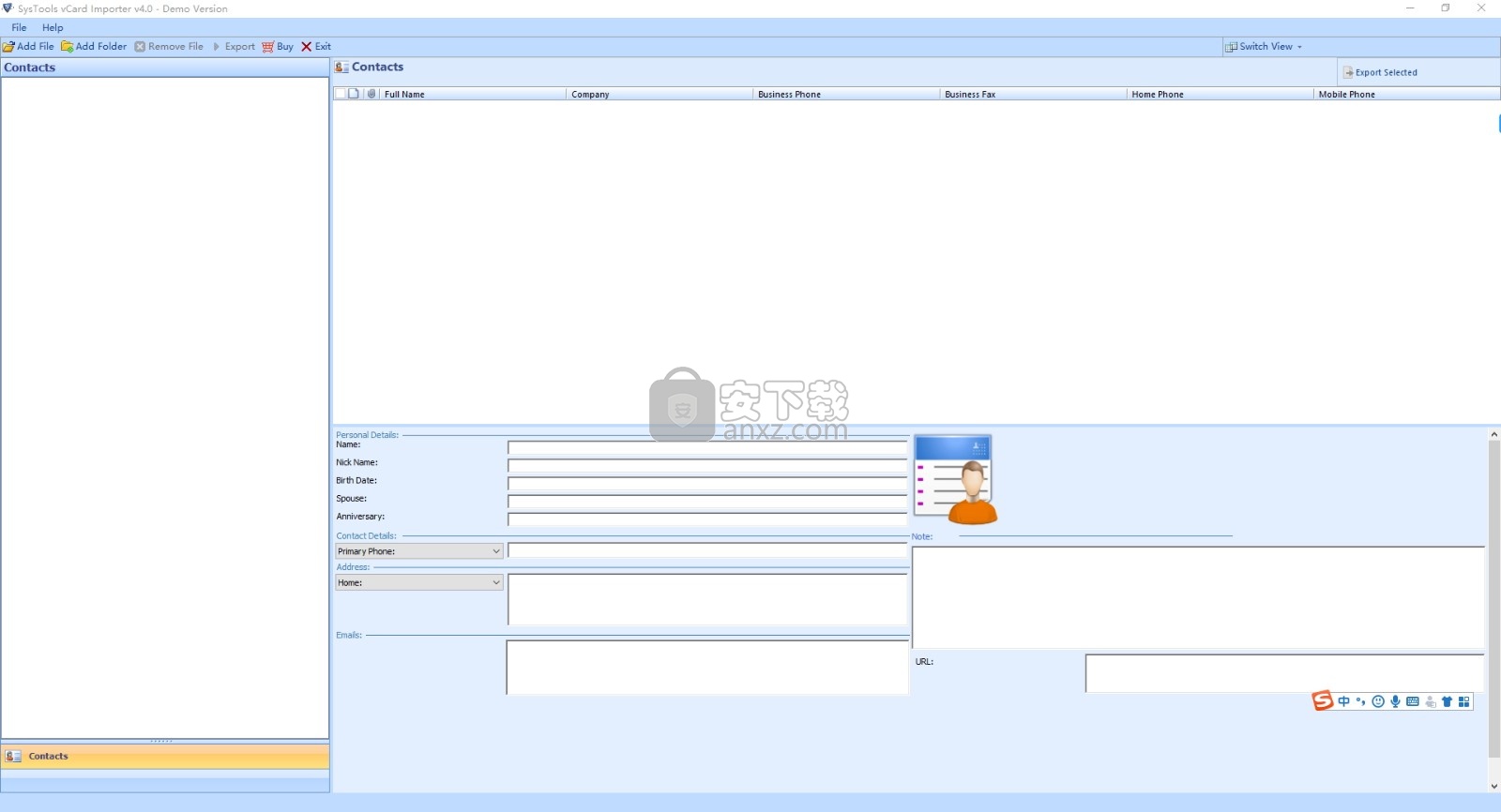Click the details panel scroll-down arrow
1501x812 pixels.
pos(1493,787)
